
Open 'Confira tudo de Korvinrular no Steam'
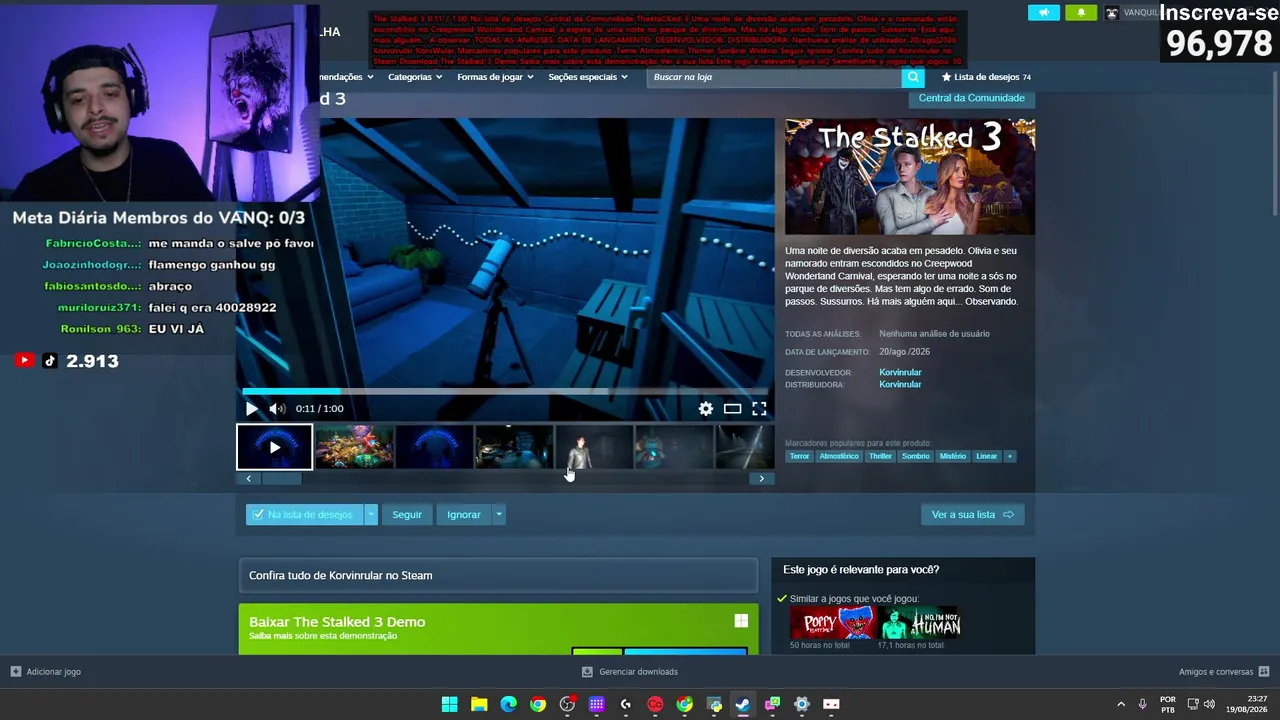498,575
